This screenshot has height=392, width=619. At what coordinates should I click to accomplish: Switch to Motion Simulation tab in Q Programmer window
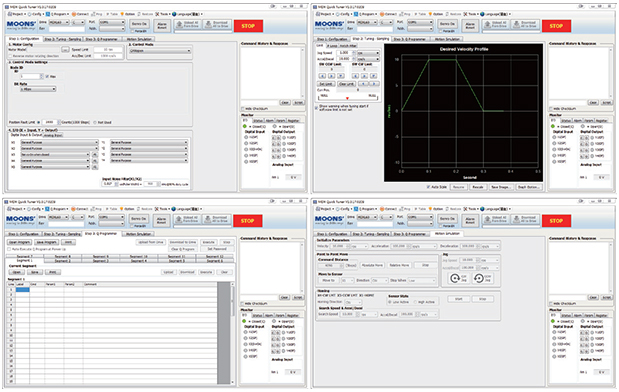click(138, 234)
